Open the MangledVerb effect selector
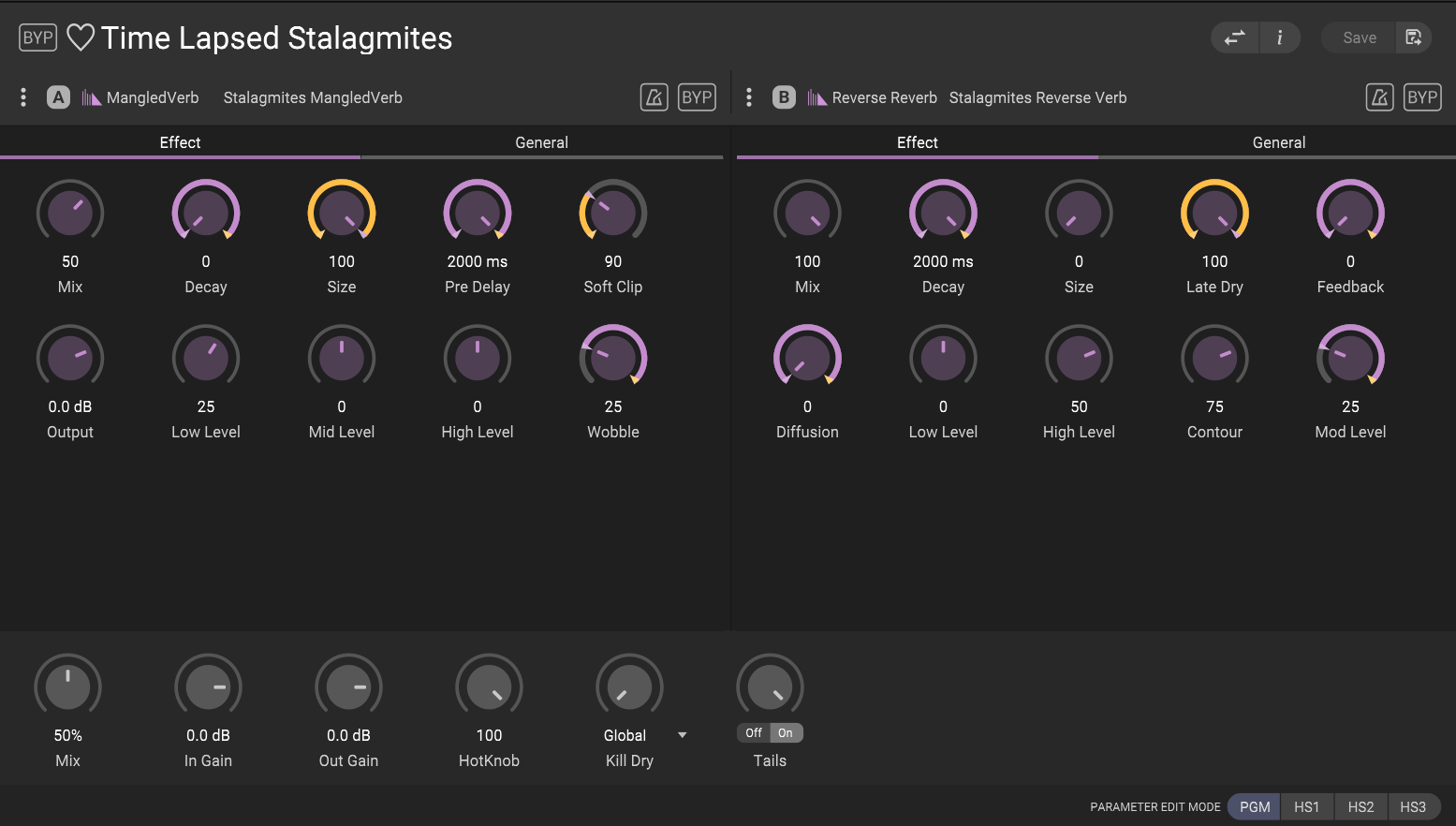The width and height of the screenshot is (1456, 826). [x=153, y=97]
